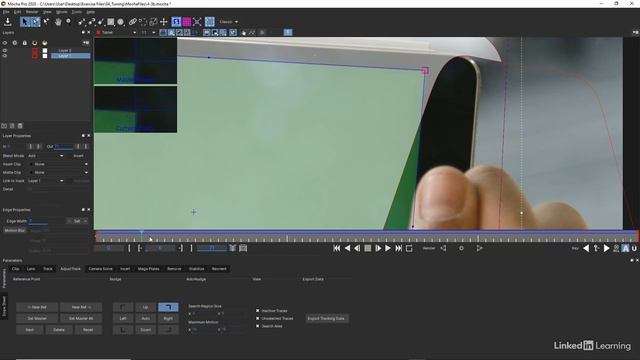Open the Blend Mode dropdown
The image size is (640, 360).
46,156
